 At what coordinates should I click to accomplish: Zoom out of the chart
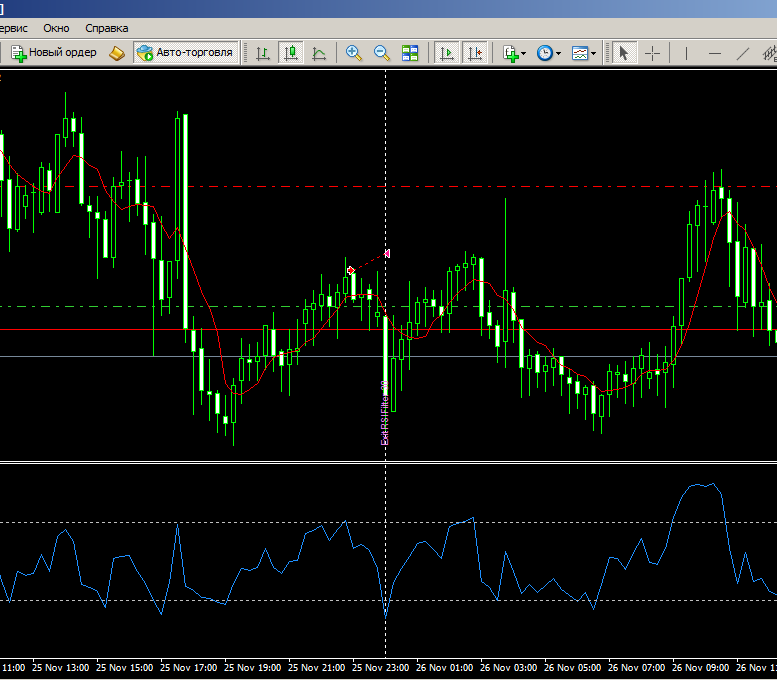click(x=382, y=53)
